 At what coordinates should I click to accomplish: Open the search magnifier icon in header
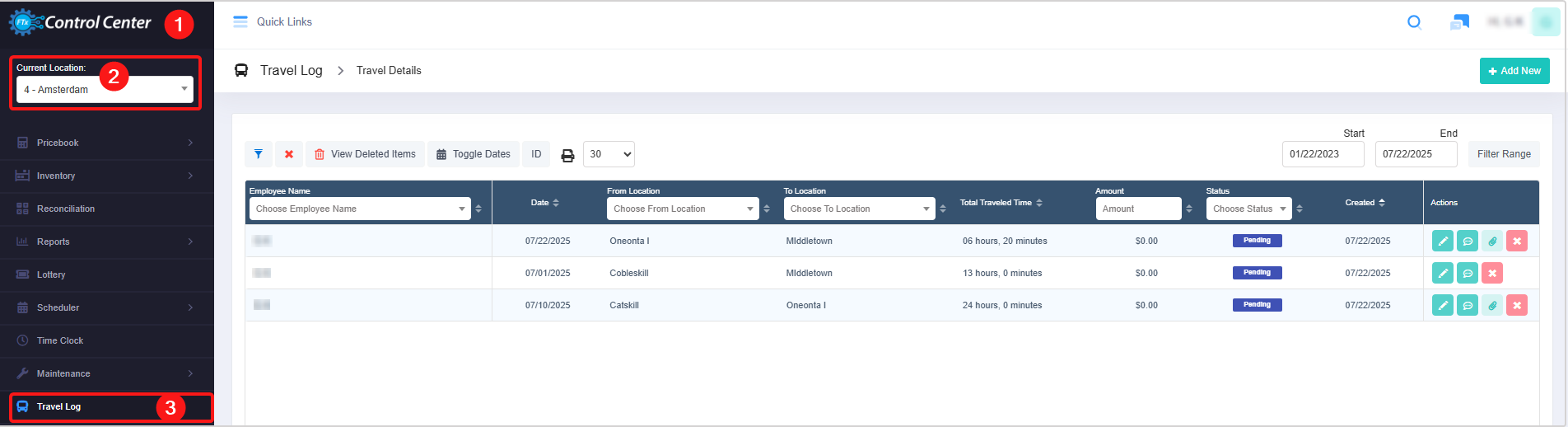click(x=1414, y=22)
